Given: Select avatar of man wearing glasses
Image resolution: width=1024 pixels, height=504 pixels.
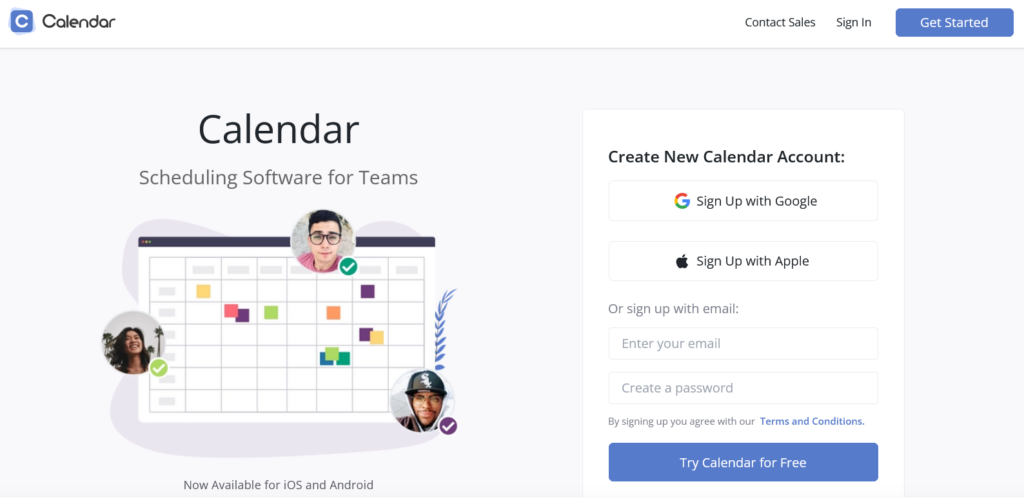Looking at the screenshot, I should pyautogui.click(x=323, y=241).
